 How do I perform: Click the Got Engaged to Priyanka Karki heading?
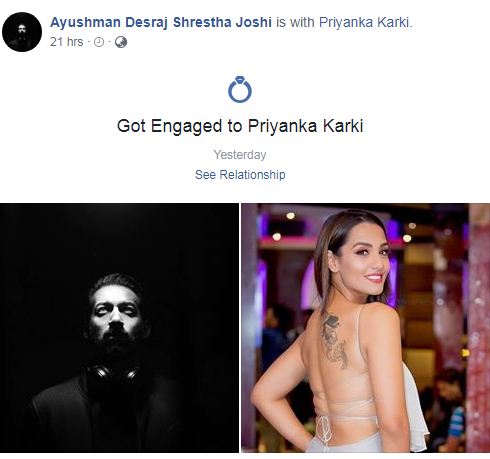click(240, 126)
